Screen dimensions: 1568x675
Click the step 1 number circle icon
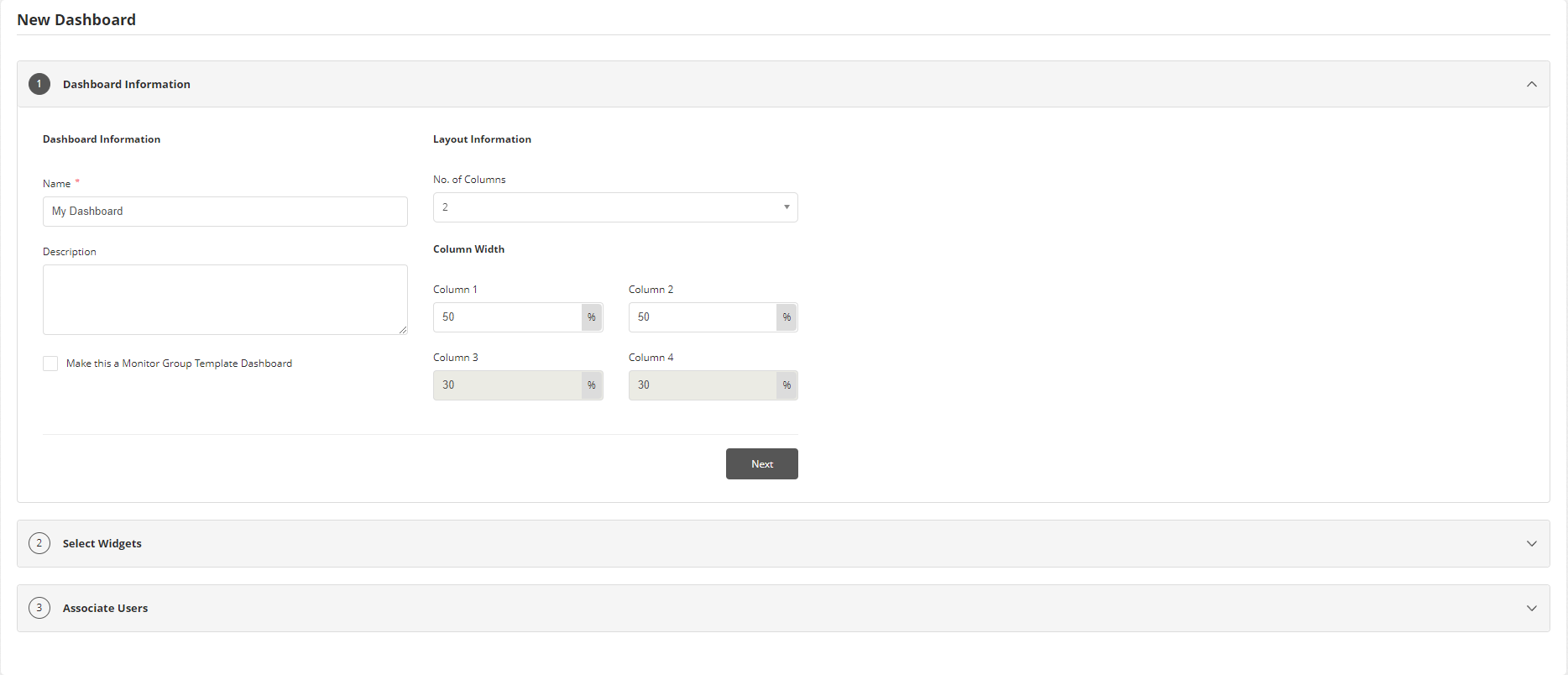pos(39,84)
